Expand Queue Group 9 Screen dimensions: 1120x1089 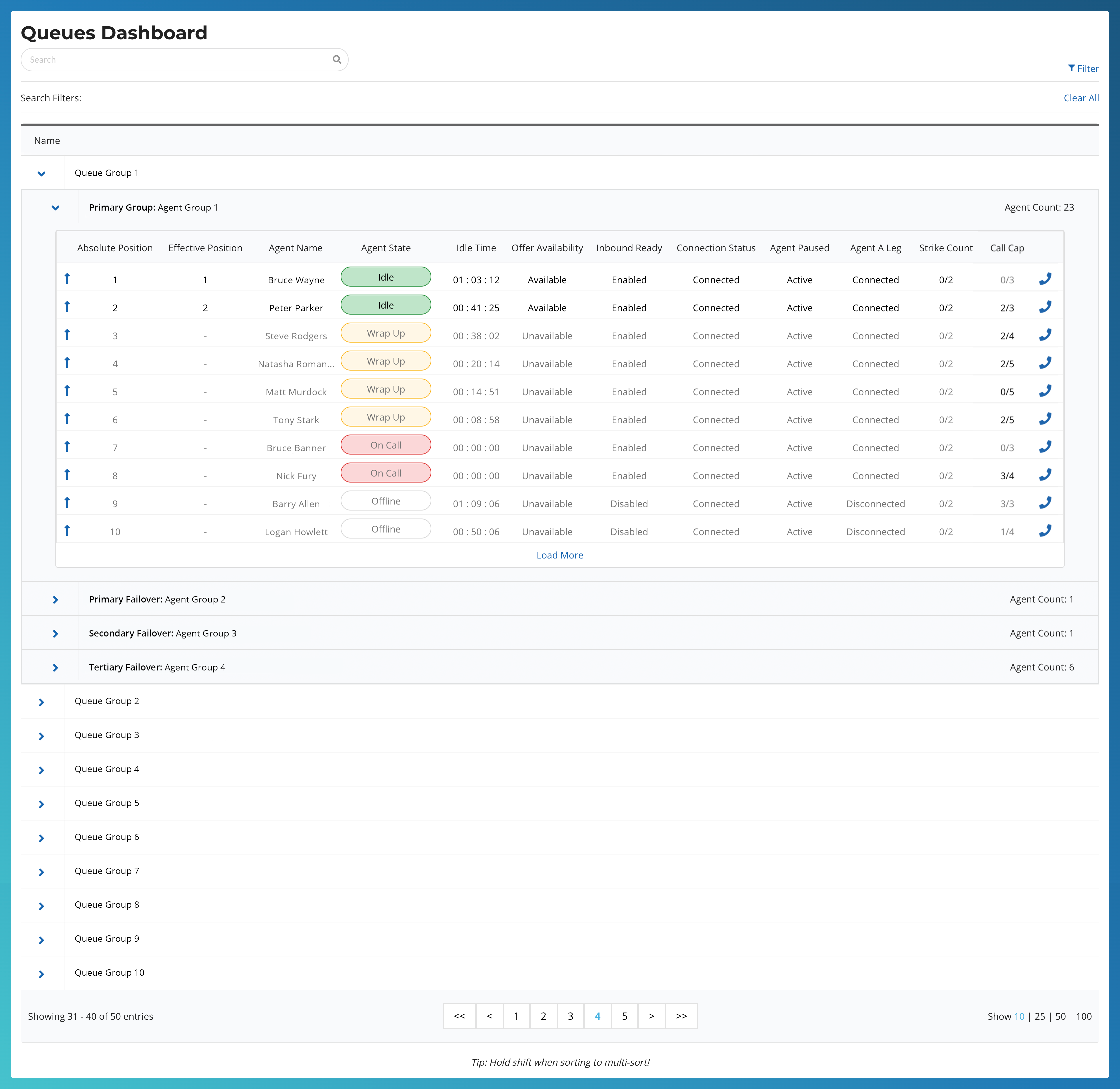41,940
